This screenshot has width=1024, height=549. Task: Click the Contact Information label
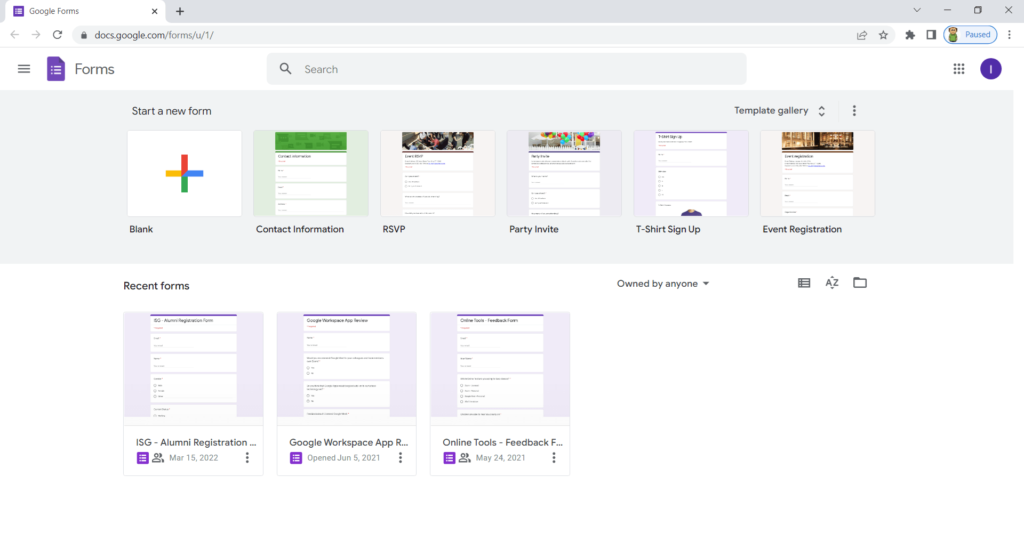click(300, 229)
